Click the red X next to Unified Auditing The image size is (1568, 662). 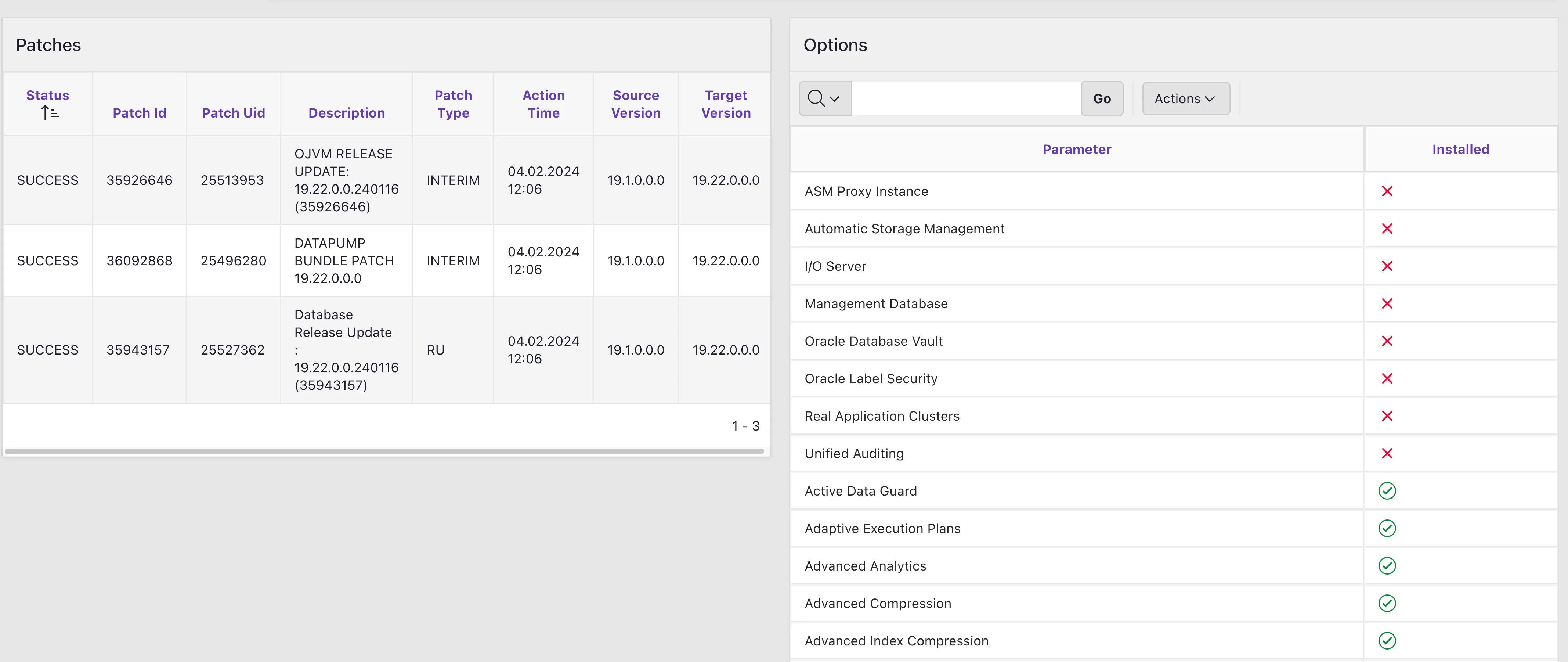1387,454
